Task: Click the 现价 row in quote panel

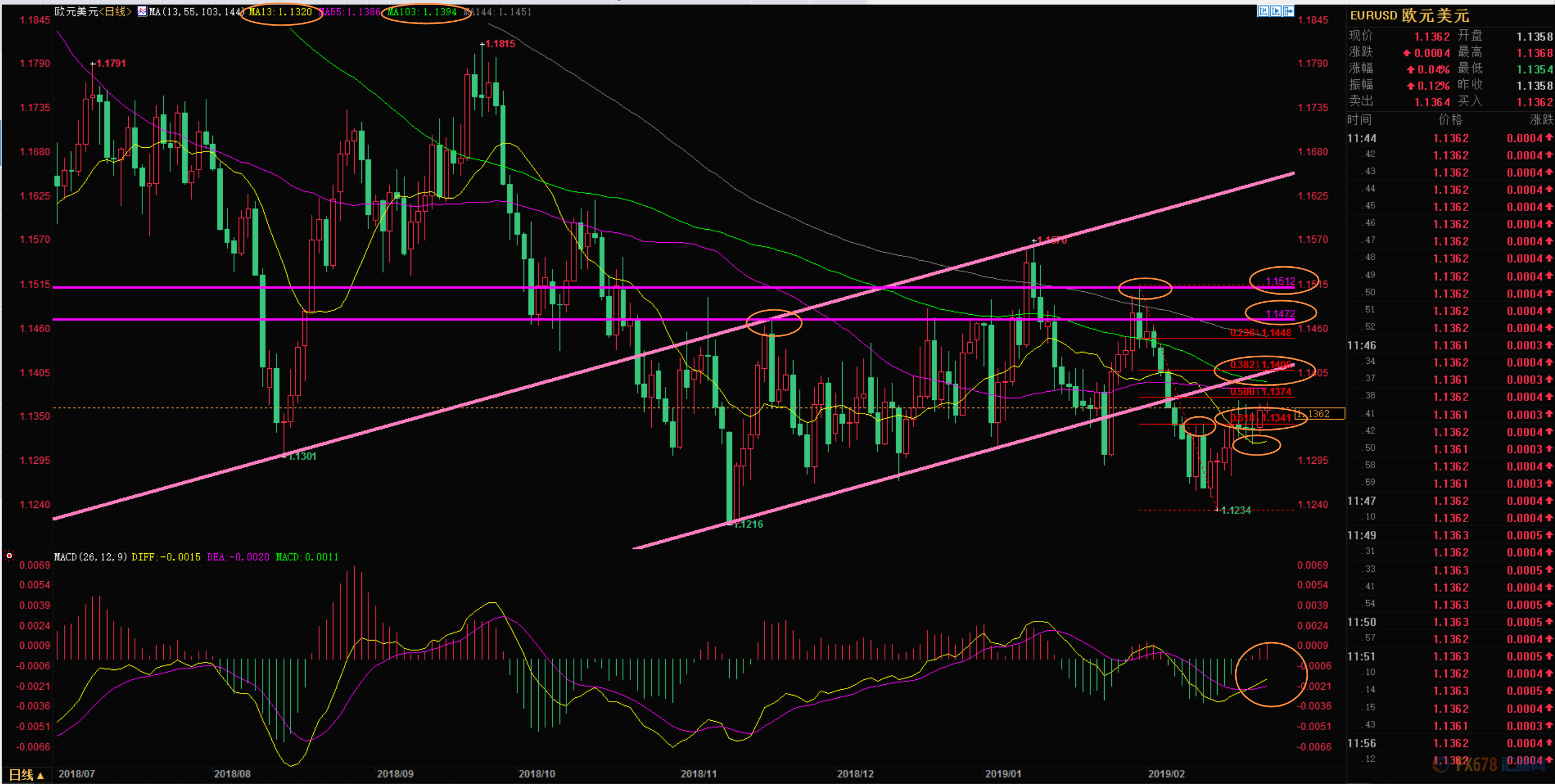Action: 1399,36
